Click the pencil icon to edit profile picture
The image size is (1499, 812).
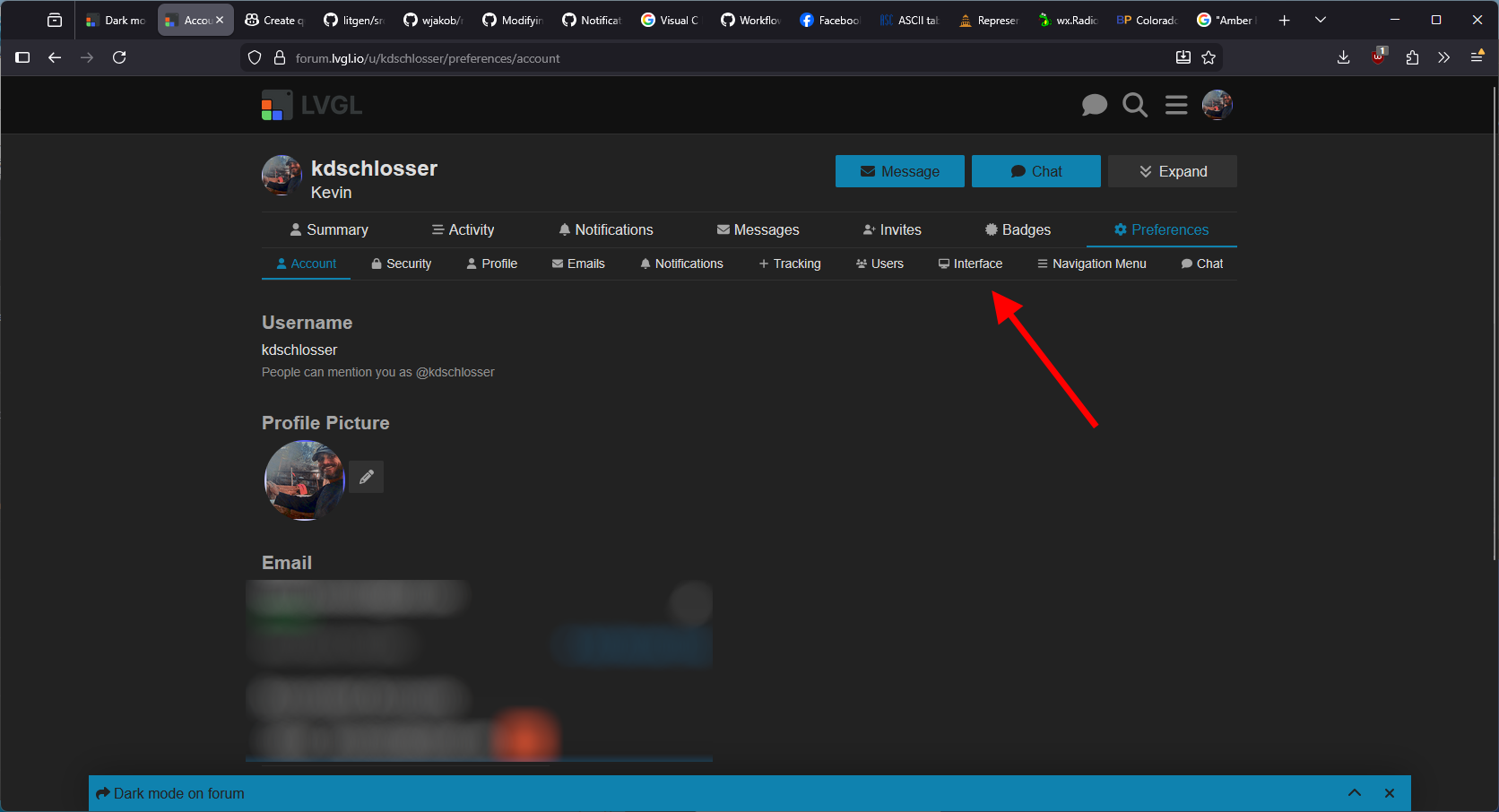click(x=367, y=477)
